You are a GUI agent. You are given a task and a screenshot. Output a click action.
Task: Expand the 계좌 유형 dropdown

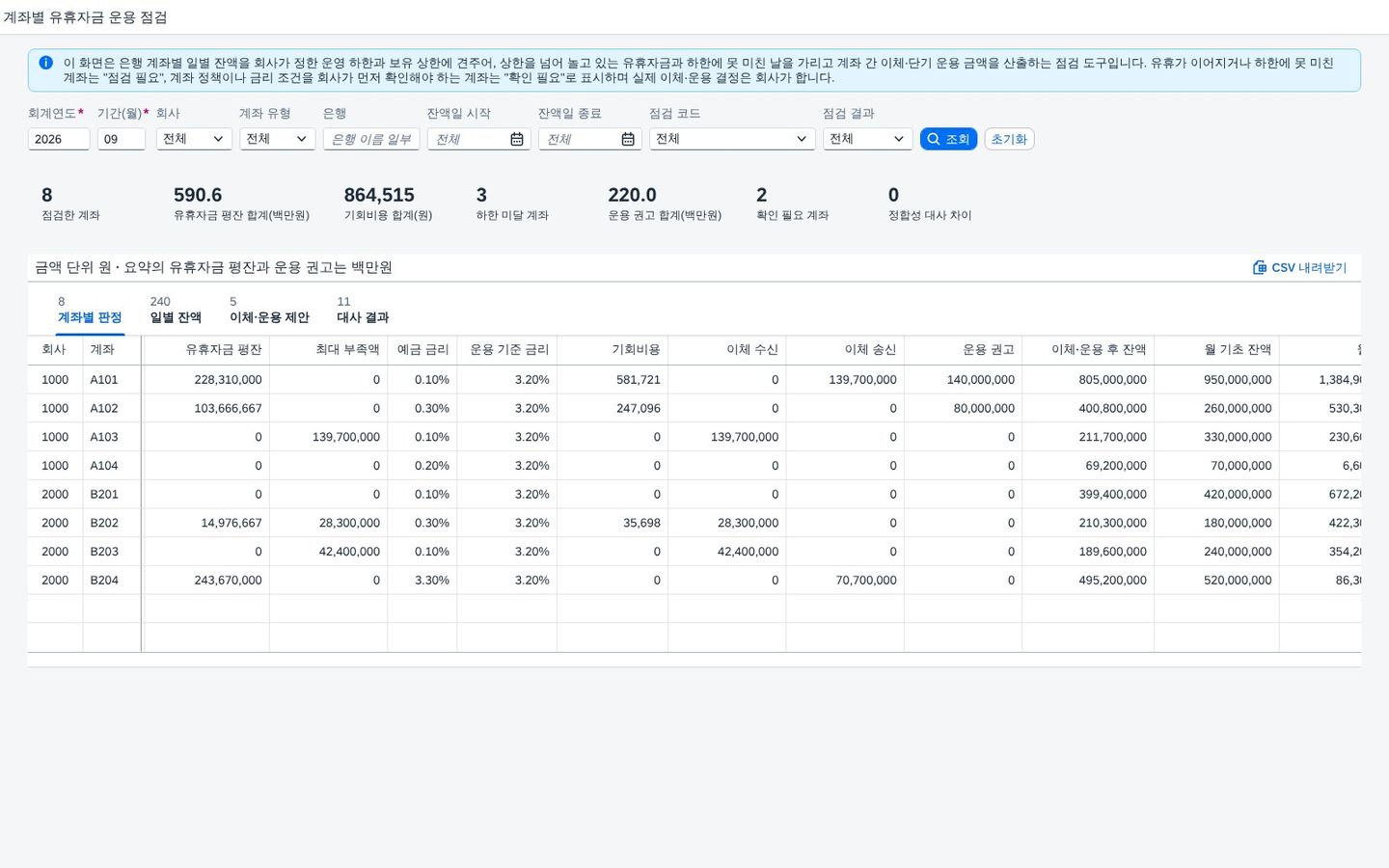click(277, 140)
